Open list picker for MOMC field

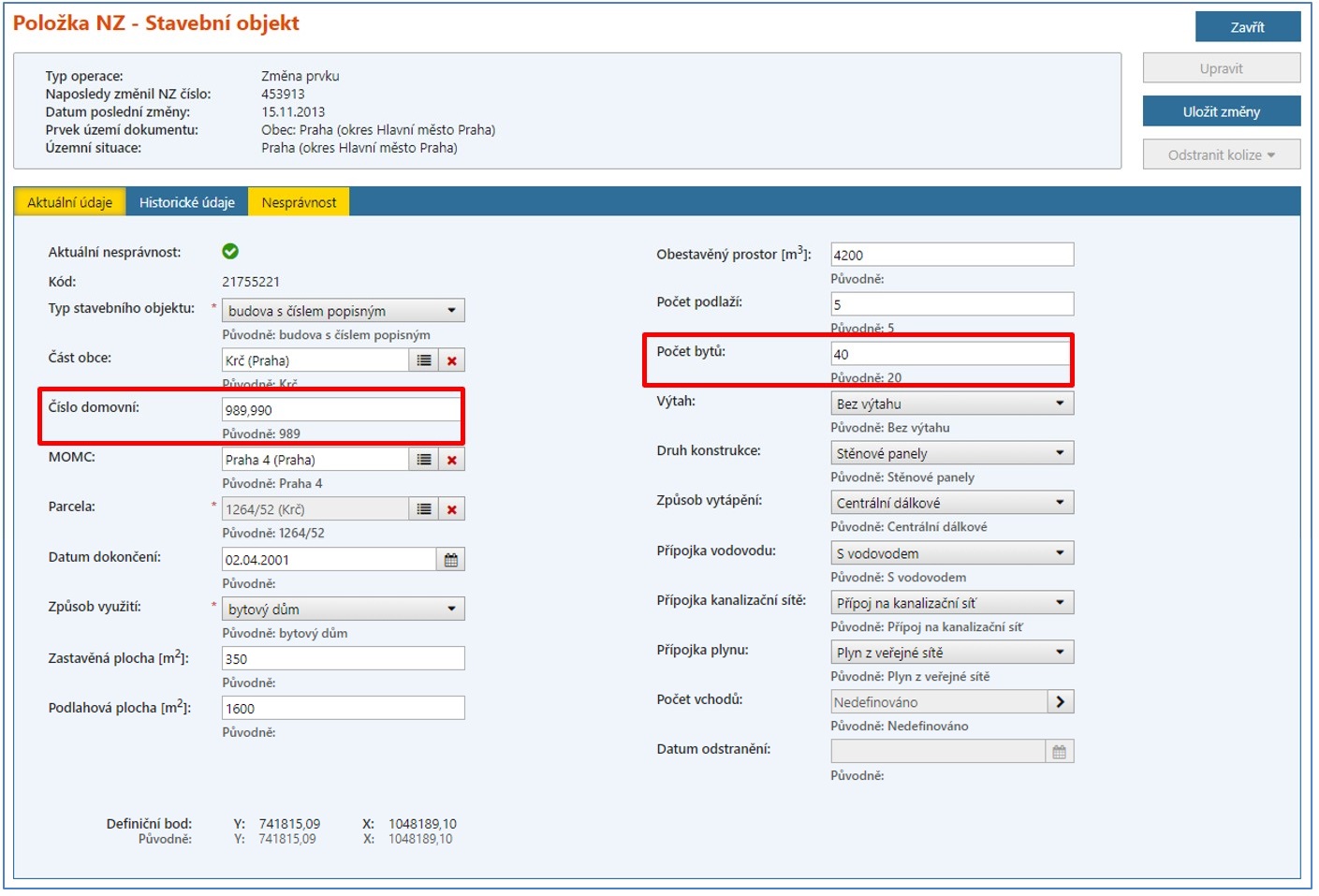coord(424,460)
